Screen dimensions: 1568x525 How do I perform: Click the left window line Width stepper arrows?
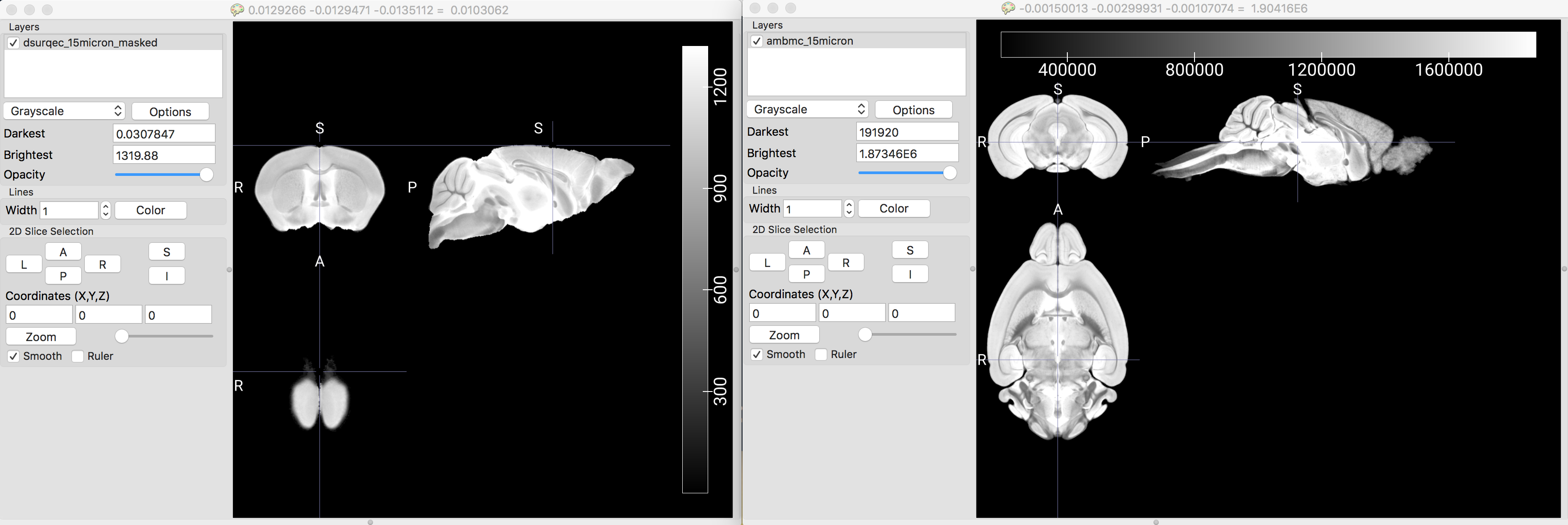click(x=106, y=210)
